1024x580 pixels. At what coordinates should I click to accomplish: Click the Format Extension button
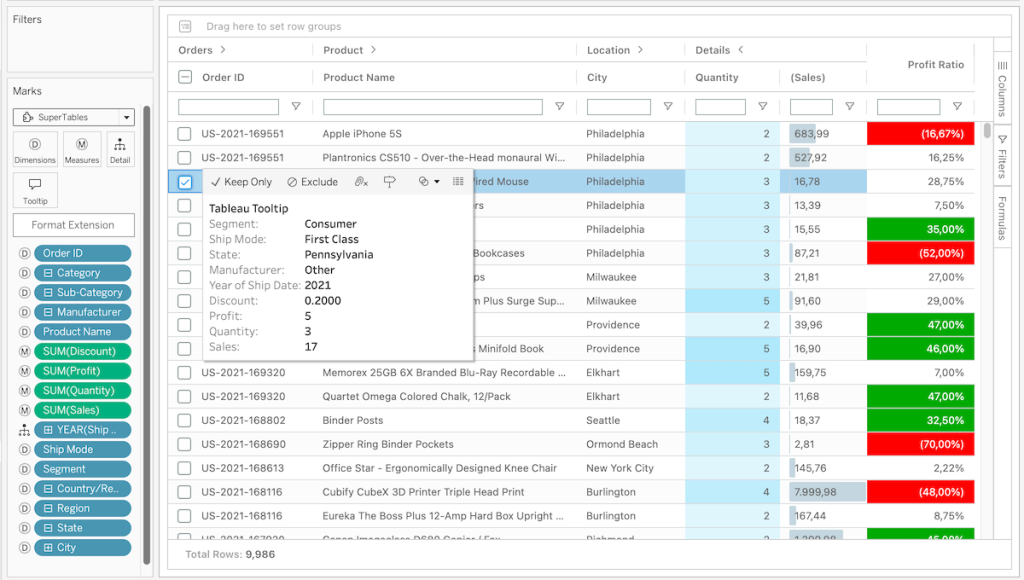click(73, 225)
